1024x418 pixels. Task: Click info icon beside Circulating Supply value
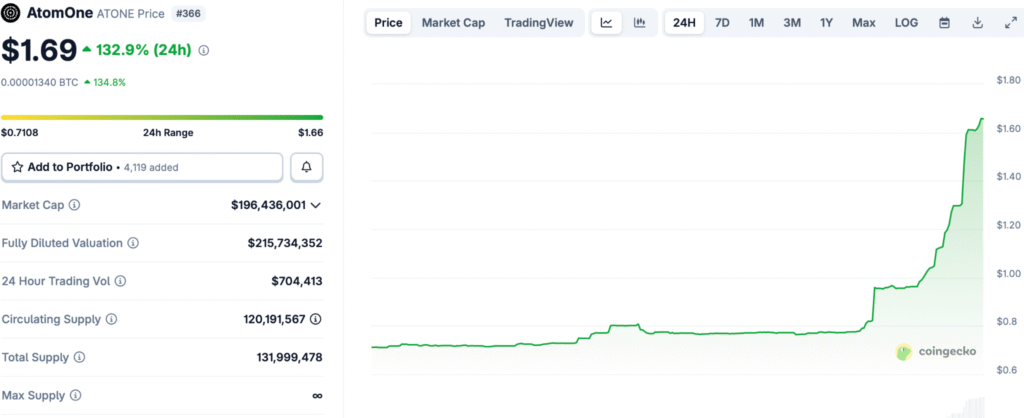coord(316,319)
